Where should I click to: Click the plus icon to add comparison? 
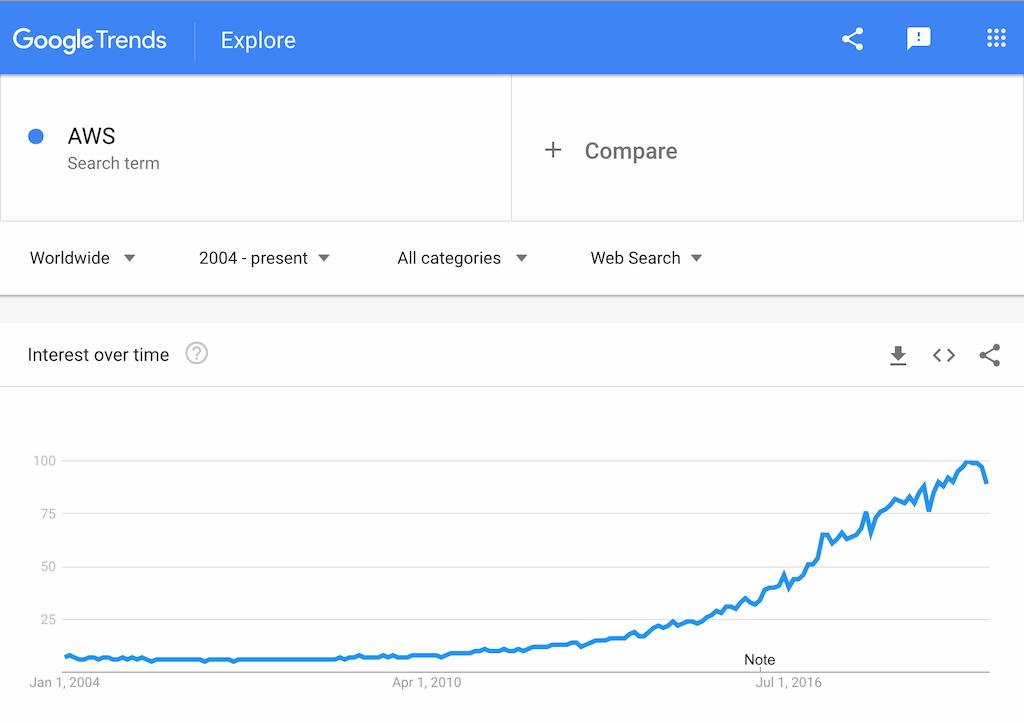point(553,150)
